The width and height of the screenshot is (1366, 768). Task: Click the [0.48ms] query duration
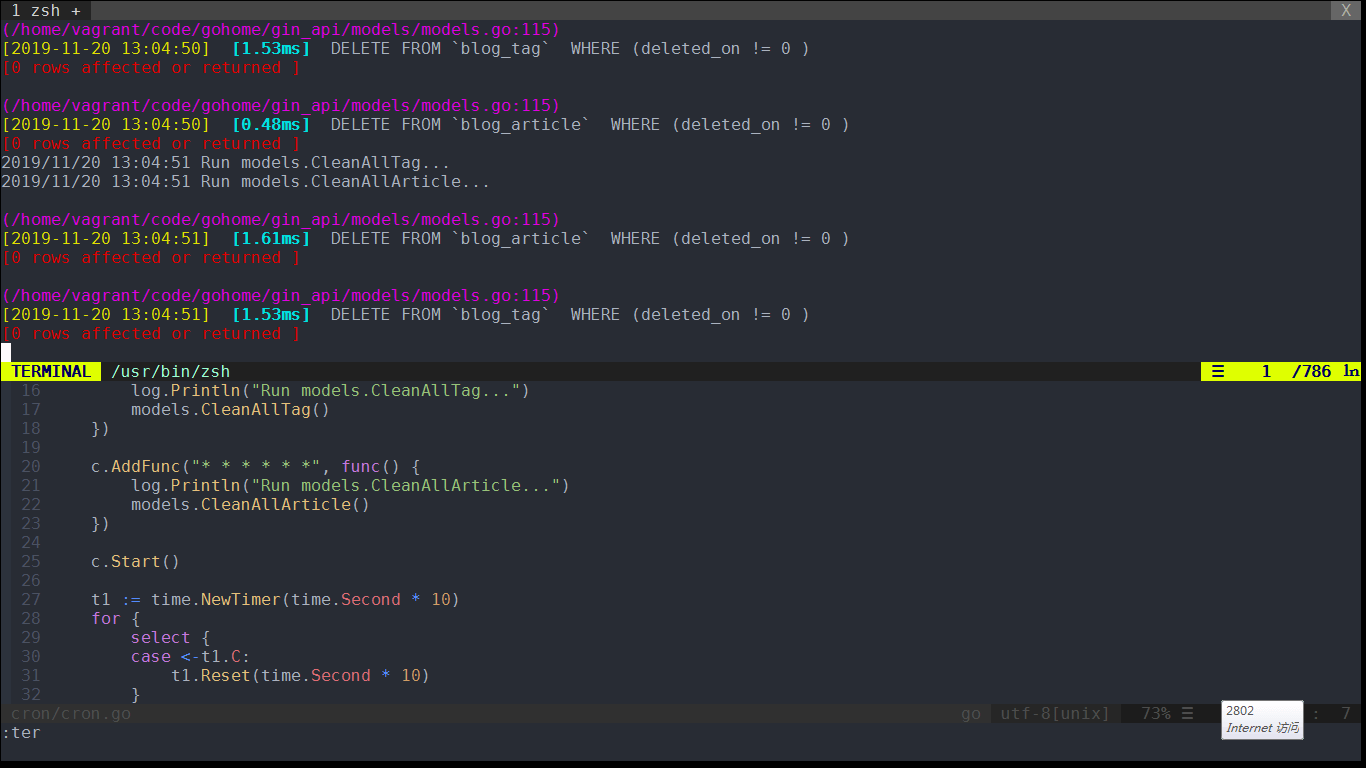271,125
